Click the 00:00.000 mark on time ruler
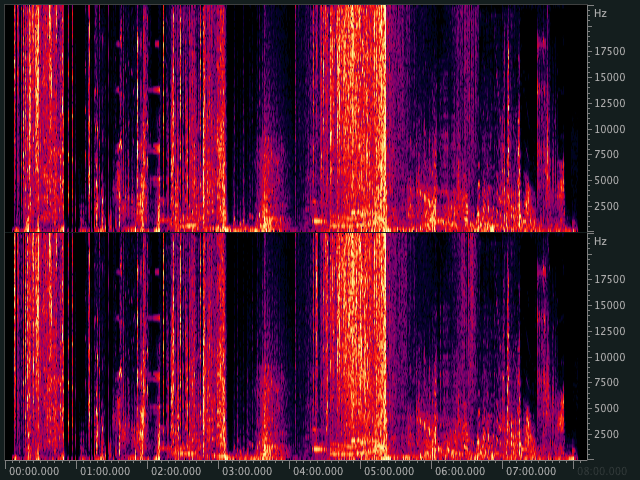The width and height of the screenshot is (640, 480). [33, 471]
